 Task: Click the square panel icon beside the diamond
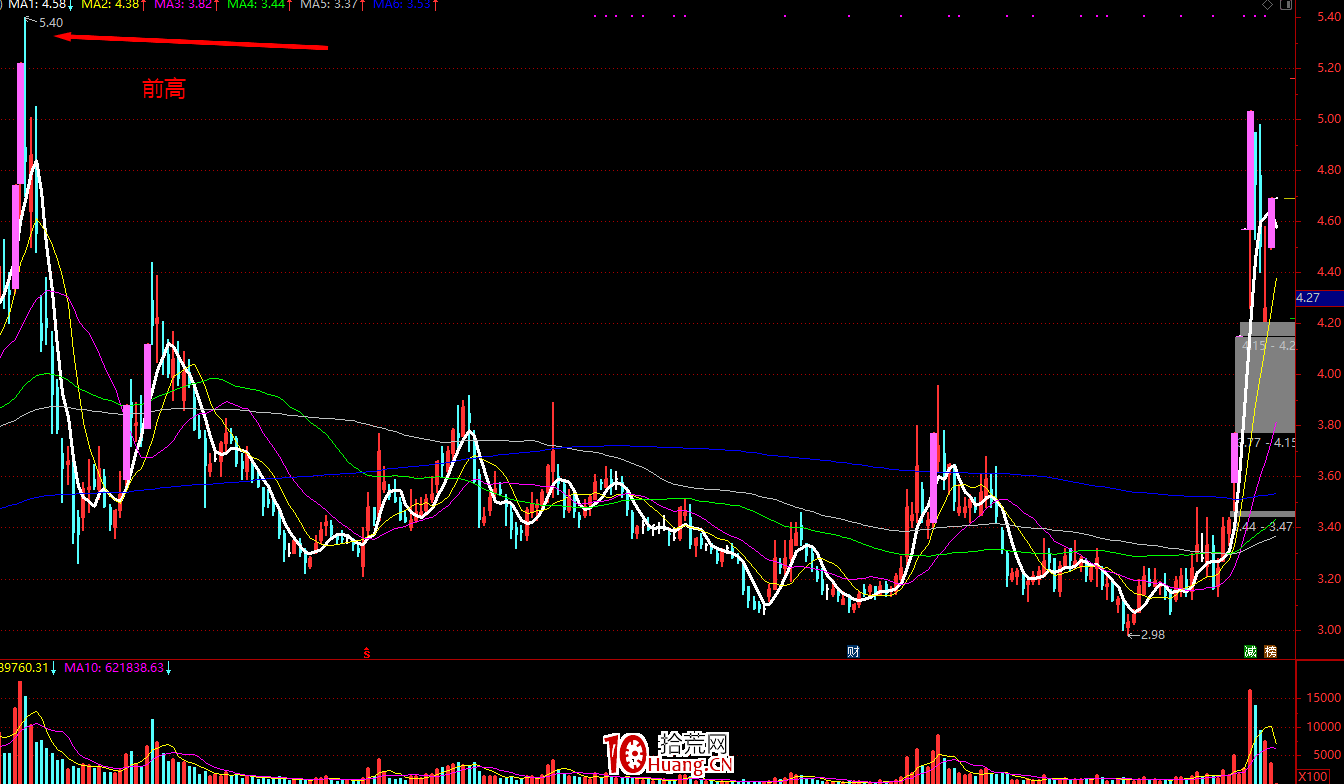[x=1284, y=6]
